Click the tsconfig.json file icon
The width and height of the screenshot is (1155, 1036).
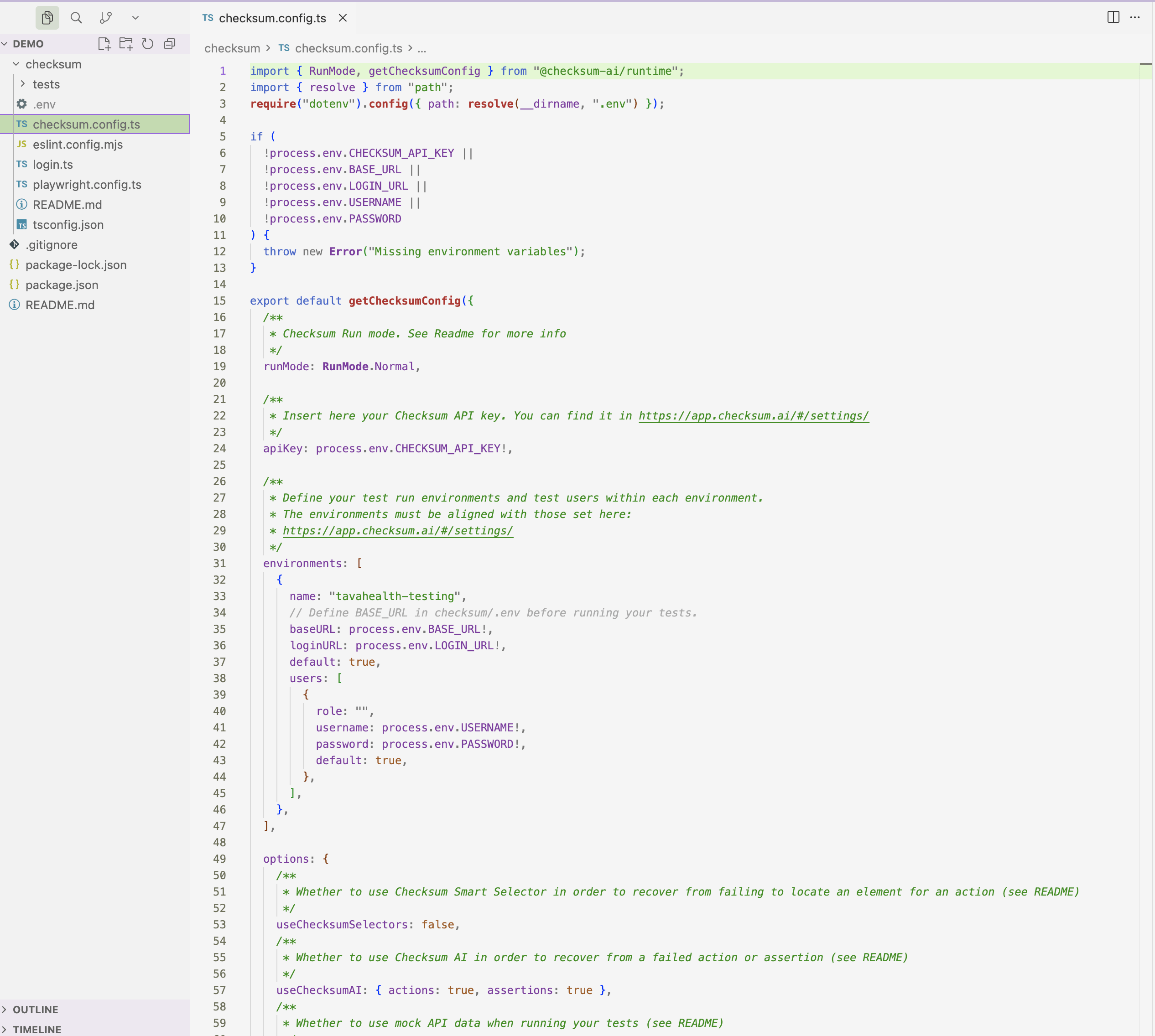point(21,224)
